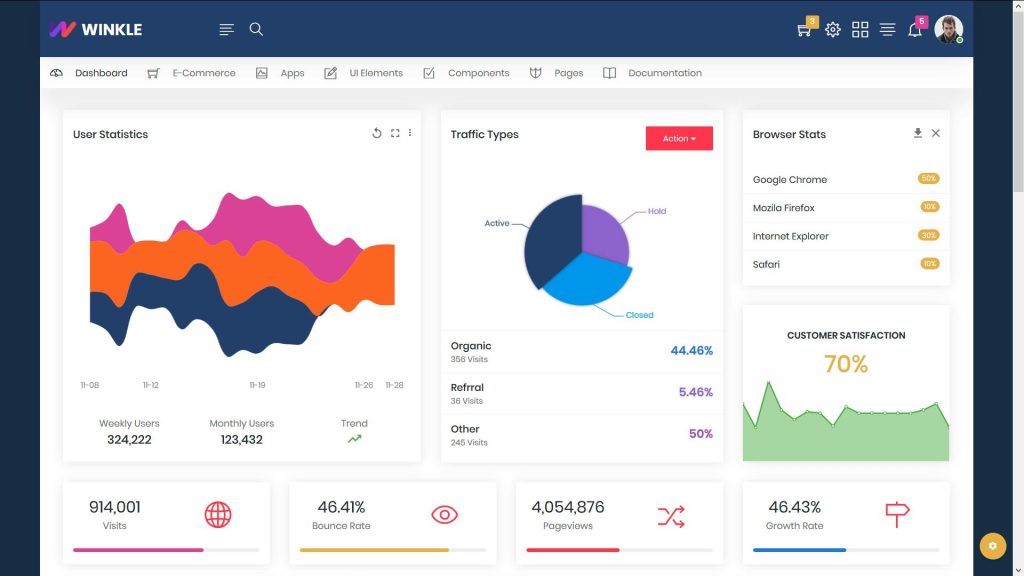Open the grid apps menu in the header
The height and width of the screenshot is (576, 1024).
pos(860,29)
